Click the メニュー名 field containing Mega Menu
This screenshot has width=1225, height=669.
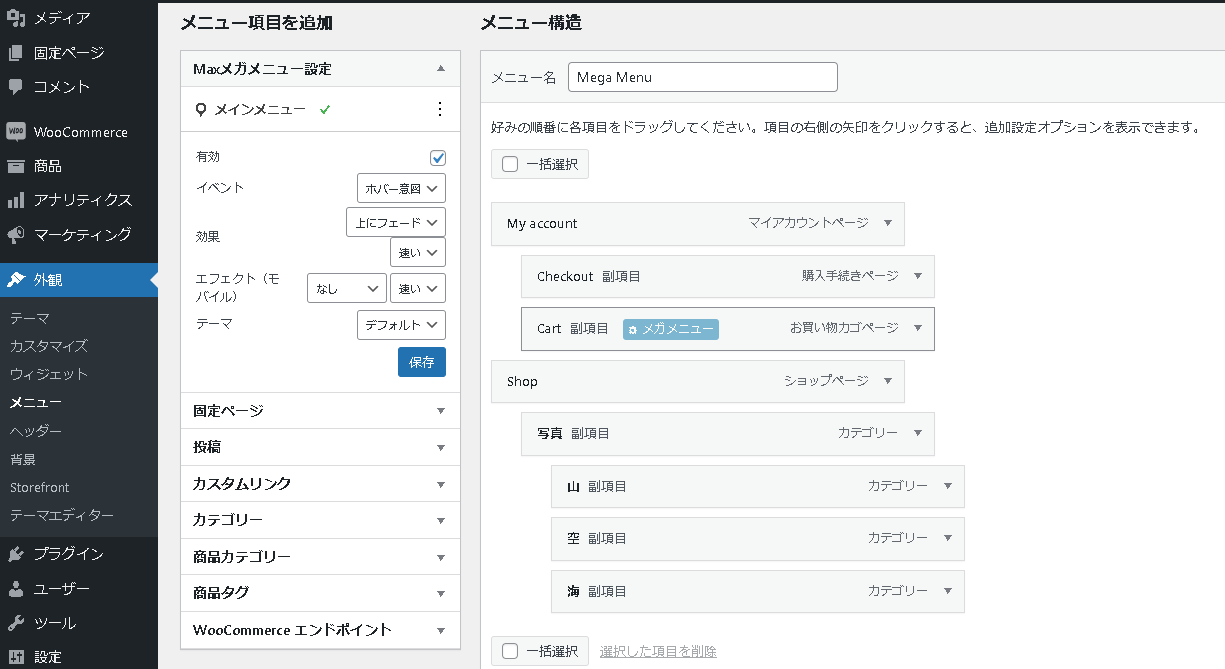(703, 77)
